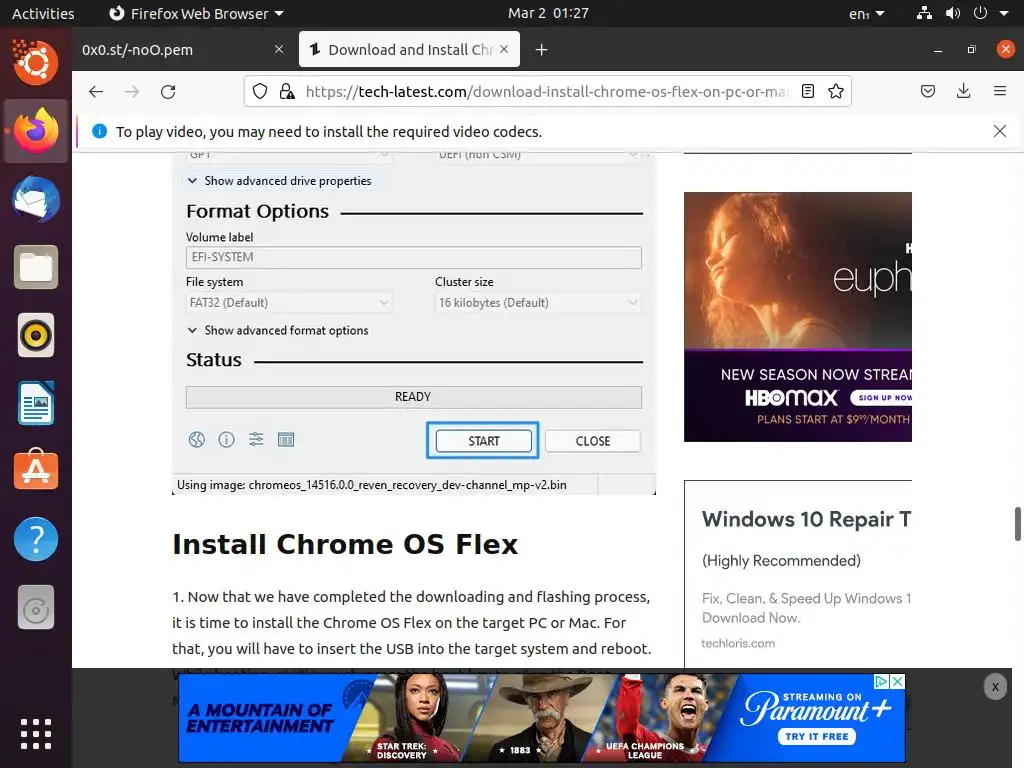Open a new browser tab
The height and width of the screenshot is (768, 1024).
(x=541, y=50)
